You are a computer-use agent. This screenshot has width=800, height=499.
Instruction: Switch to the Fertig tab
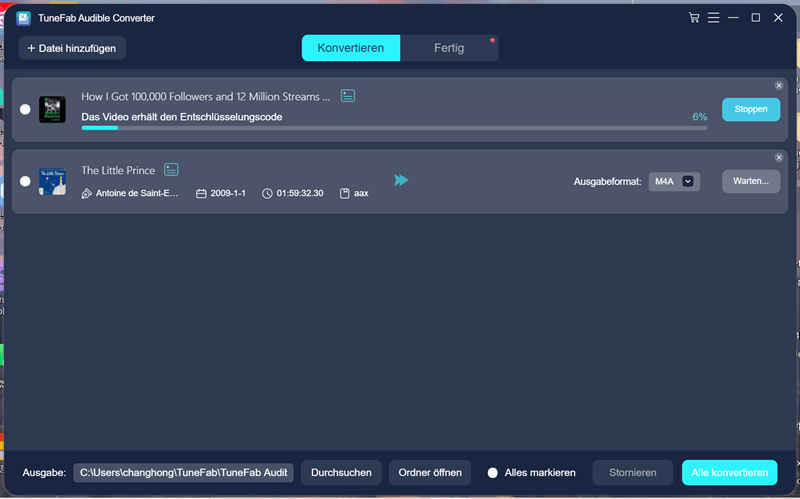449,48
